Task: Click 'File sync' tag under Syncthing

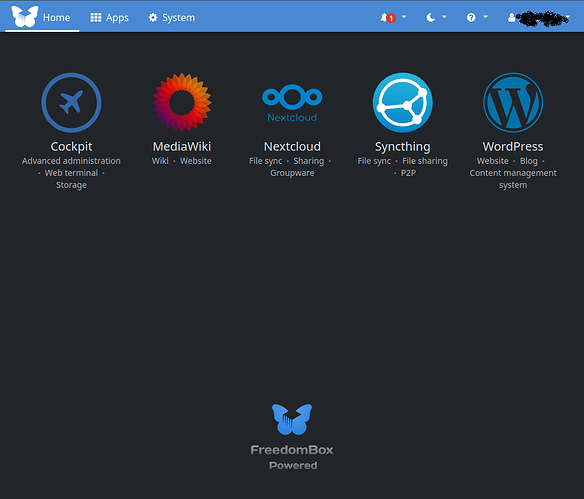Action: pos(374,161)
